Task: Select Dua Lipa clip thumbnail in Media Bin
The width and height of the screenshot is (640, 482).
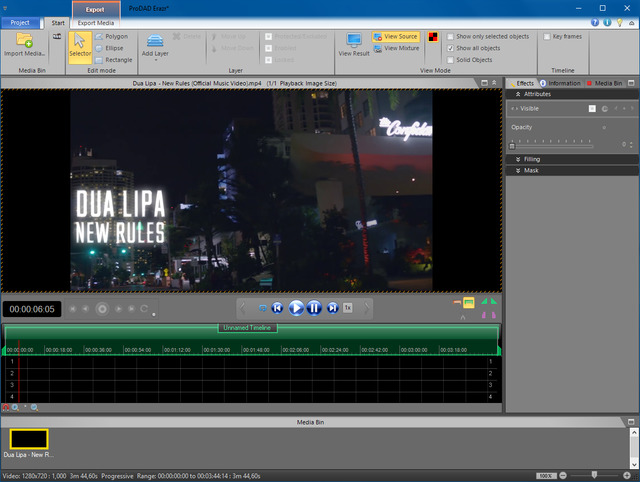Action: [29, 438]
